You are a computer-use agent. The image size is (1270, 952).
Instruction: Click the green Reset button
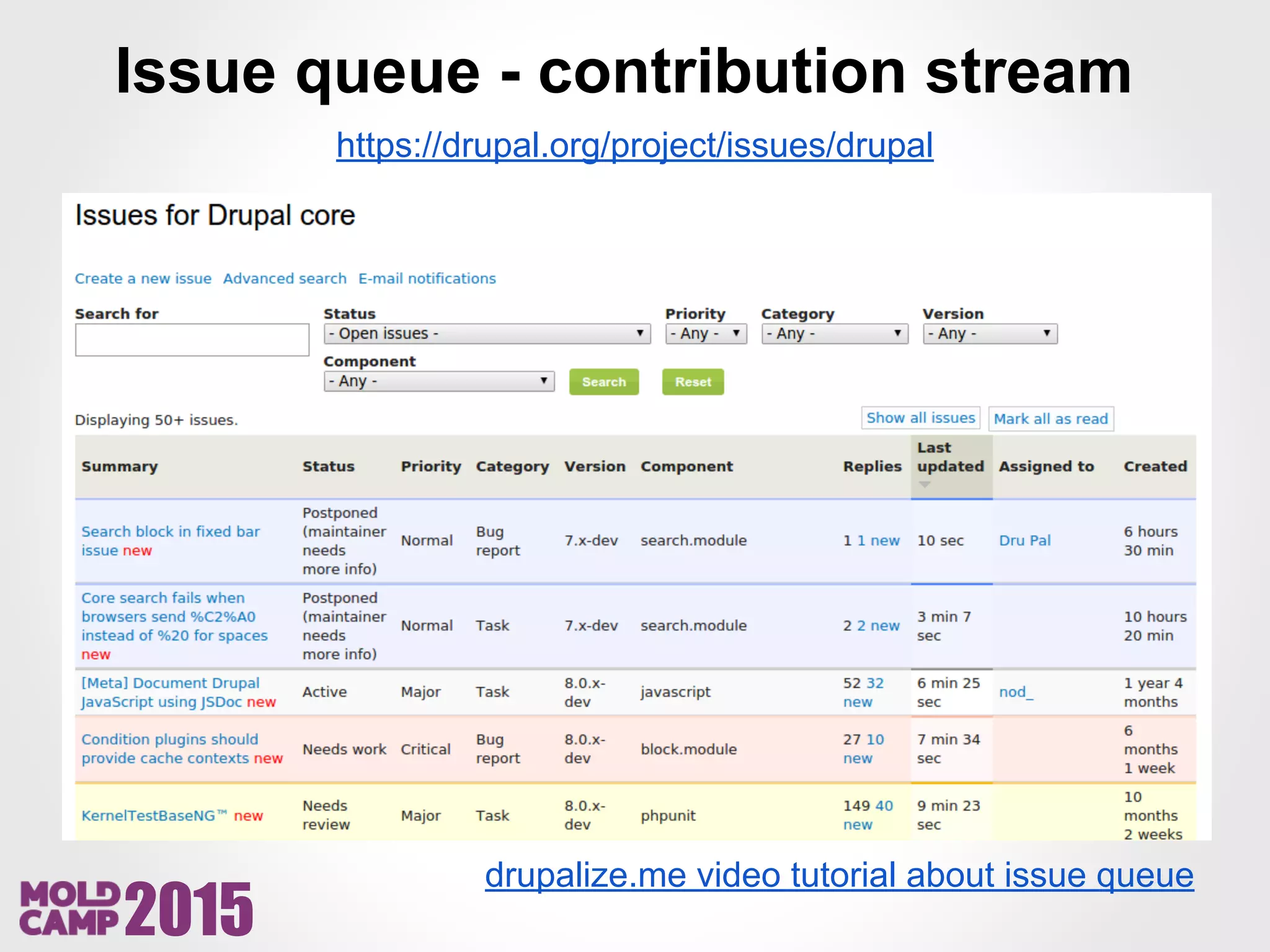point(693,382)
